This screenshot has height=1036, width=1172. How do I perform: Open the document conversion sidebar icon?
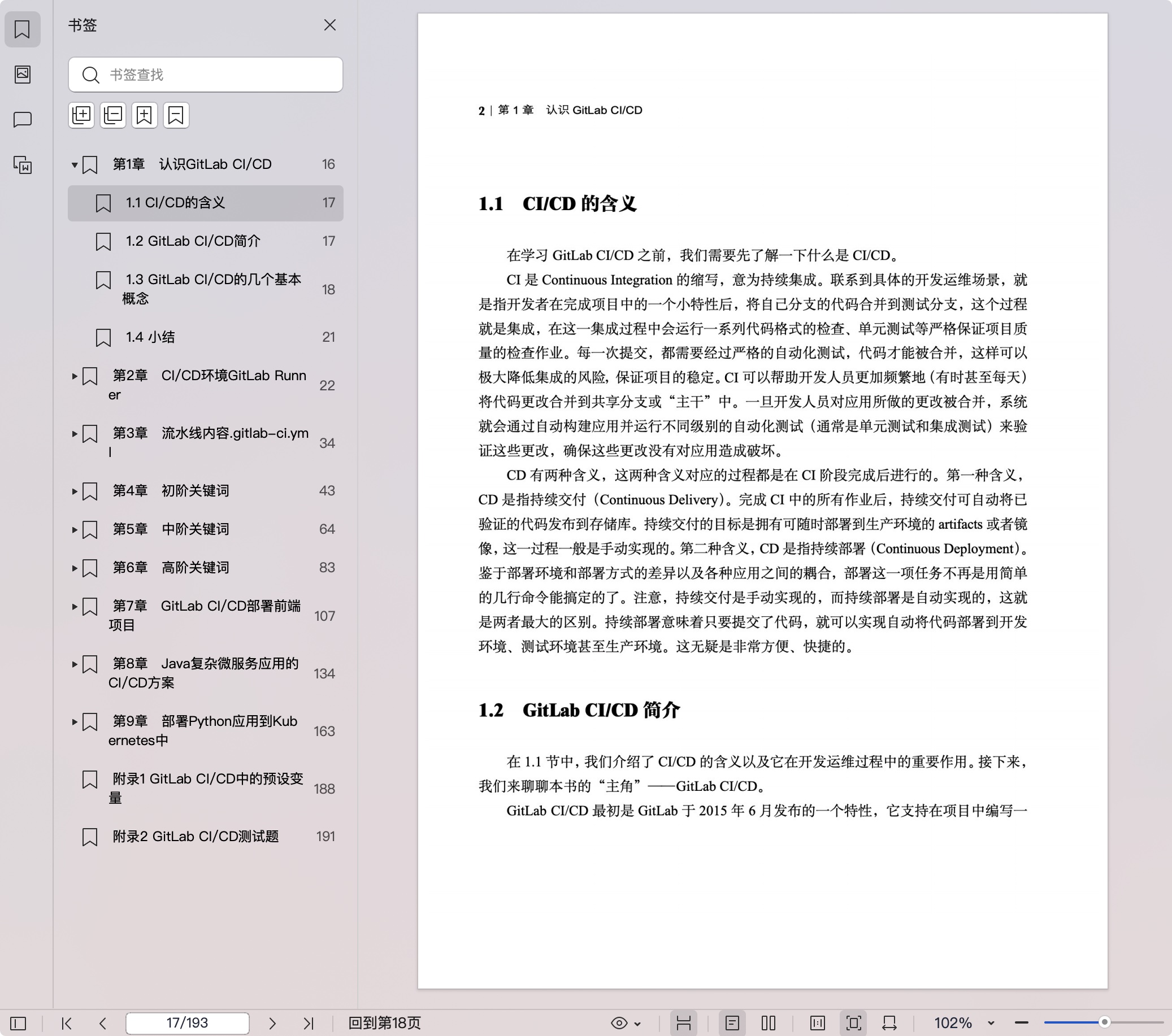pos(23,165)
